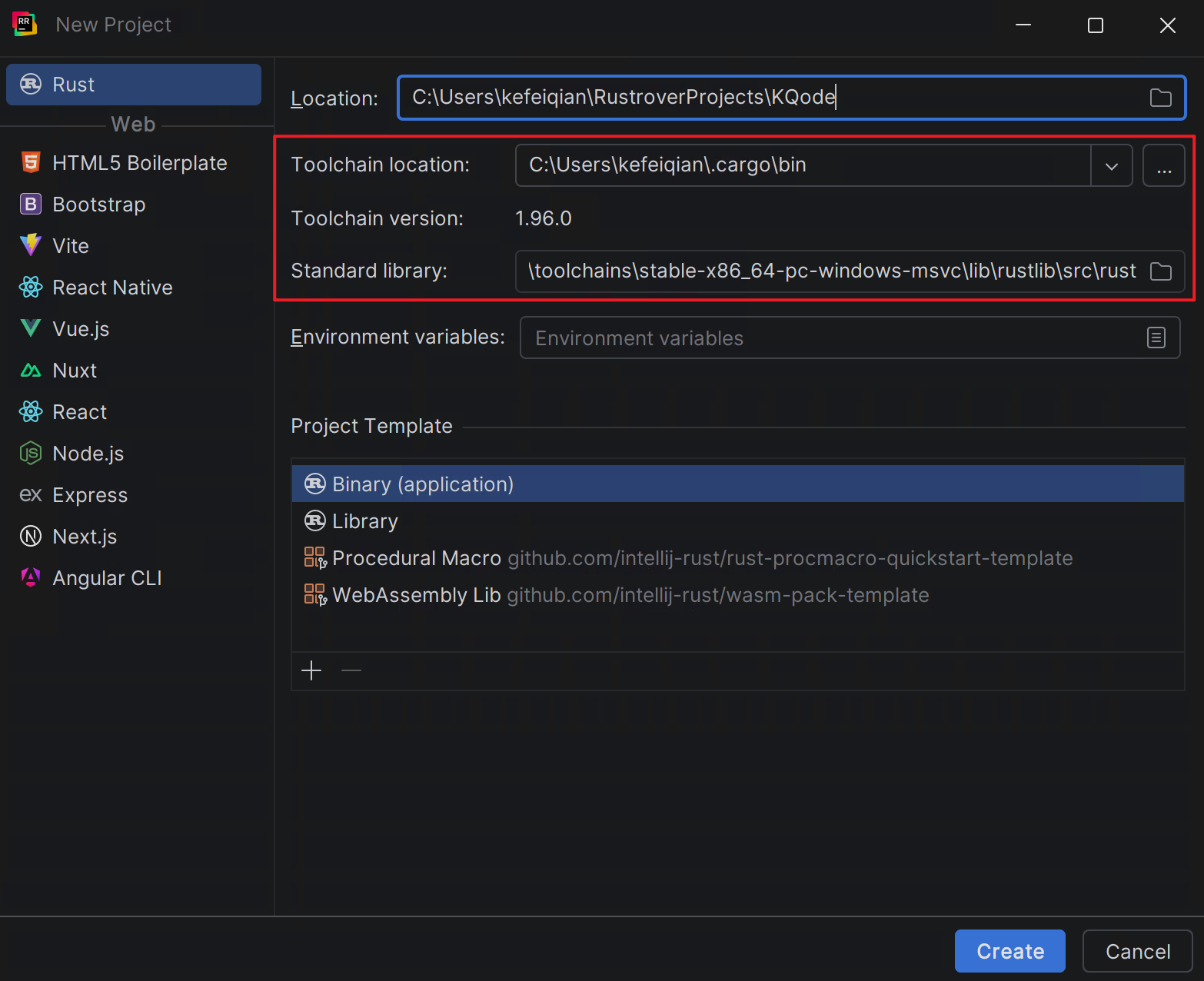Click the Create button
The height and width of the screenshot is (981, 1204).
[1010, 951]
